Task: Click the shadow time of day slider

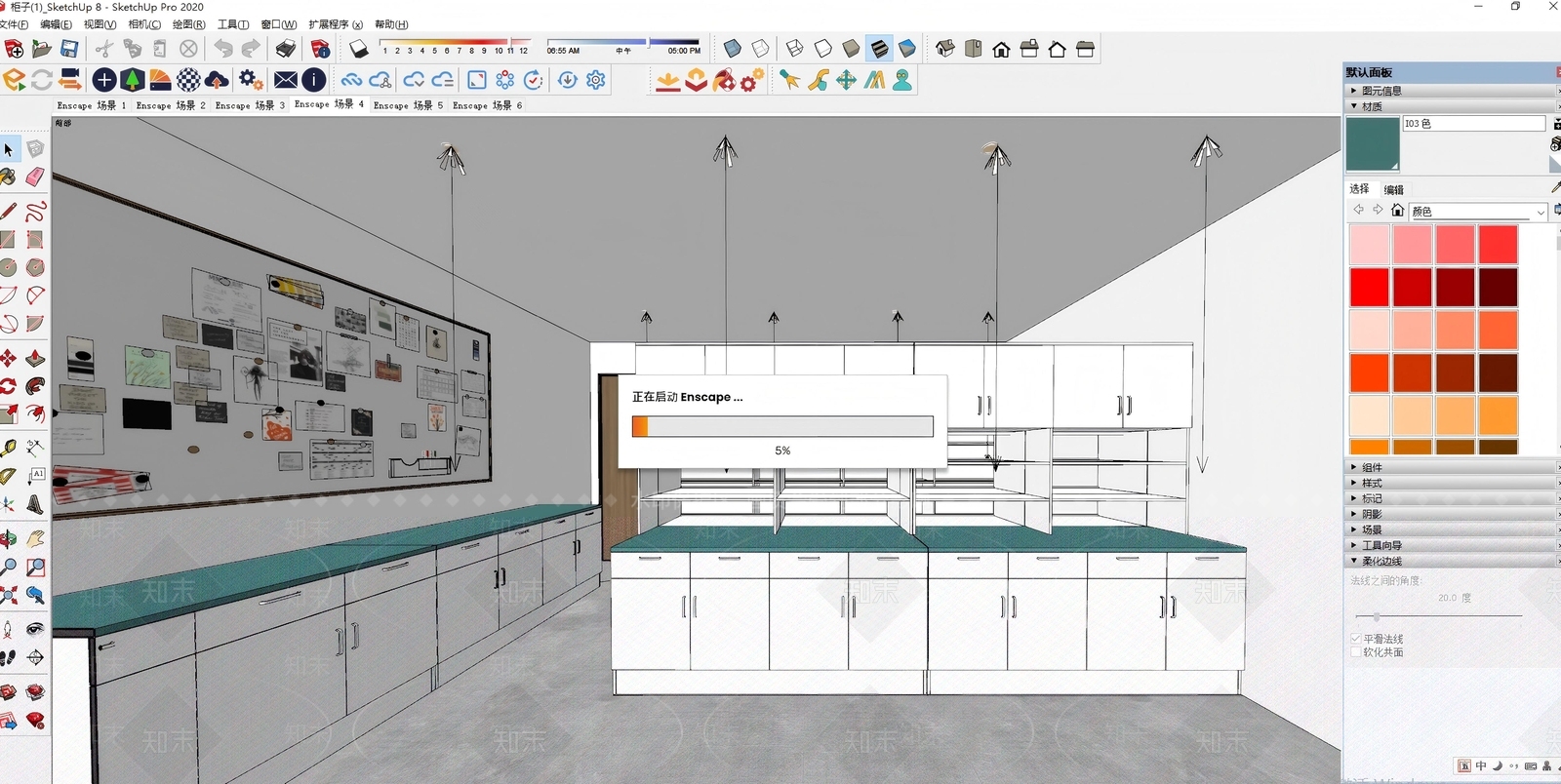Action: pos(623,42)
